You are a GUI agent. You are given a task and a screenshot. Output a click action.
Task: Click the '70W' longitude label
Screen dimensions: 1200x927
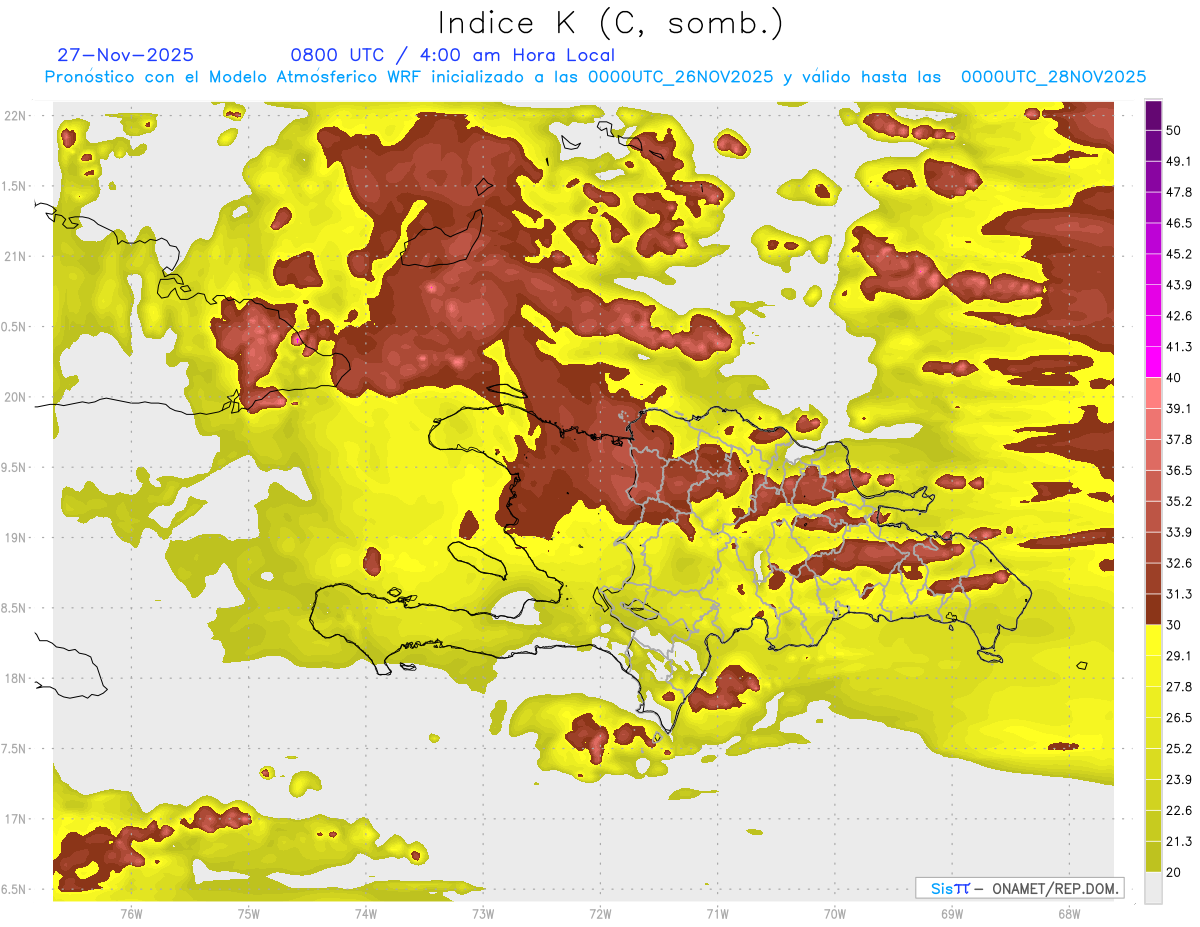point(835,914)
